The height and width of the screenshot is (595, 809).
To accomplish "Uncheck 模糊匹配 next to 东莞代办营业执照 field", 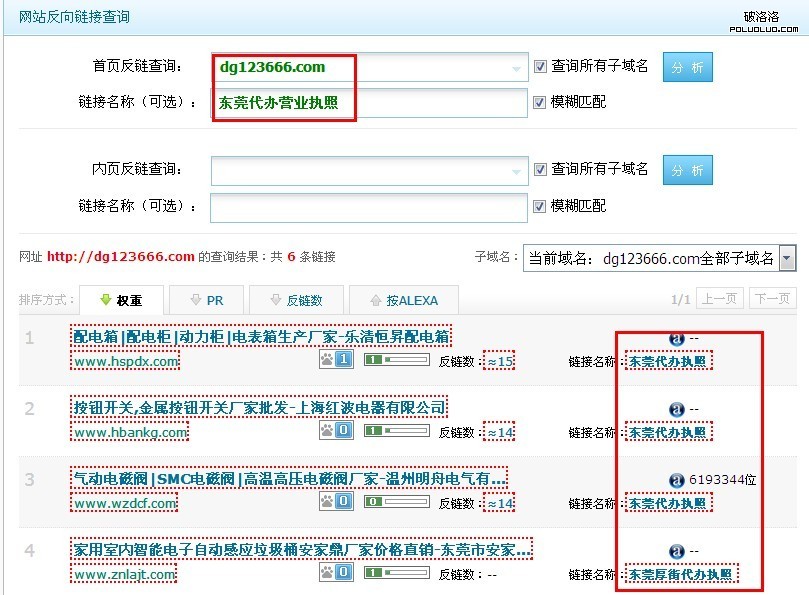I will (541, 102).
